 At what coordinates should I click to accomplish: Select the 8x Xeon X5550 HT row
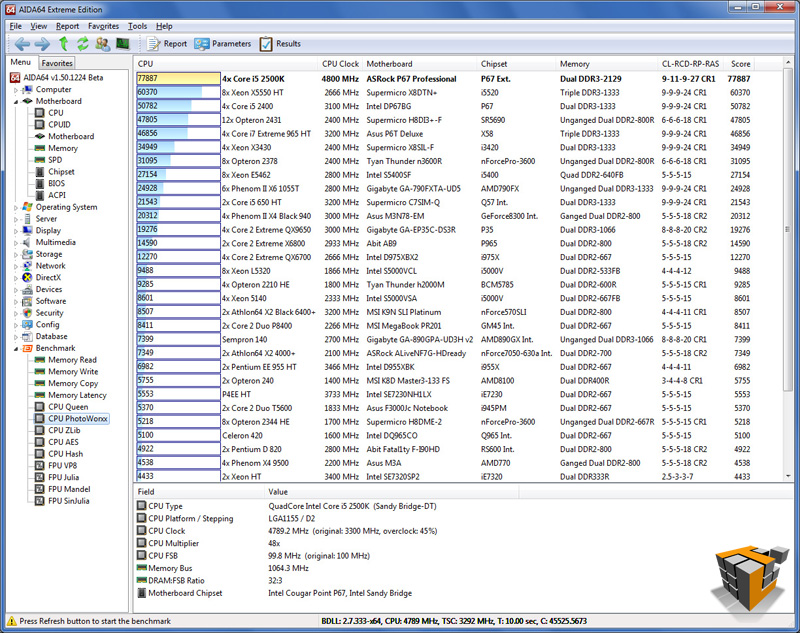[444, 93]
